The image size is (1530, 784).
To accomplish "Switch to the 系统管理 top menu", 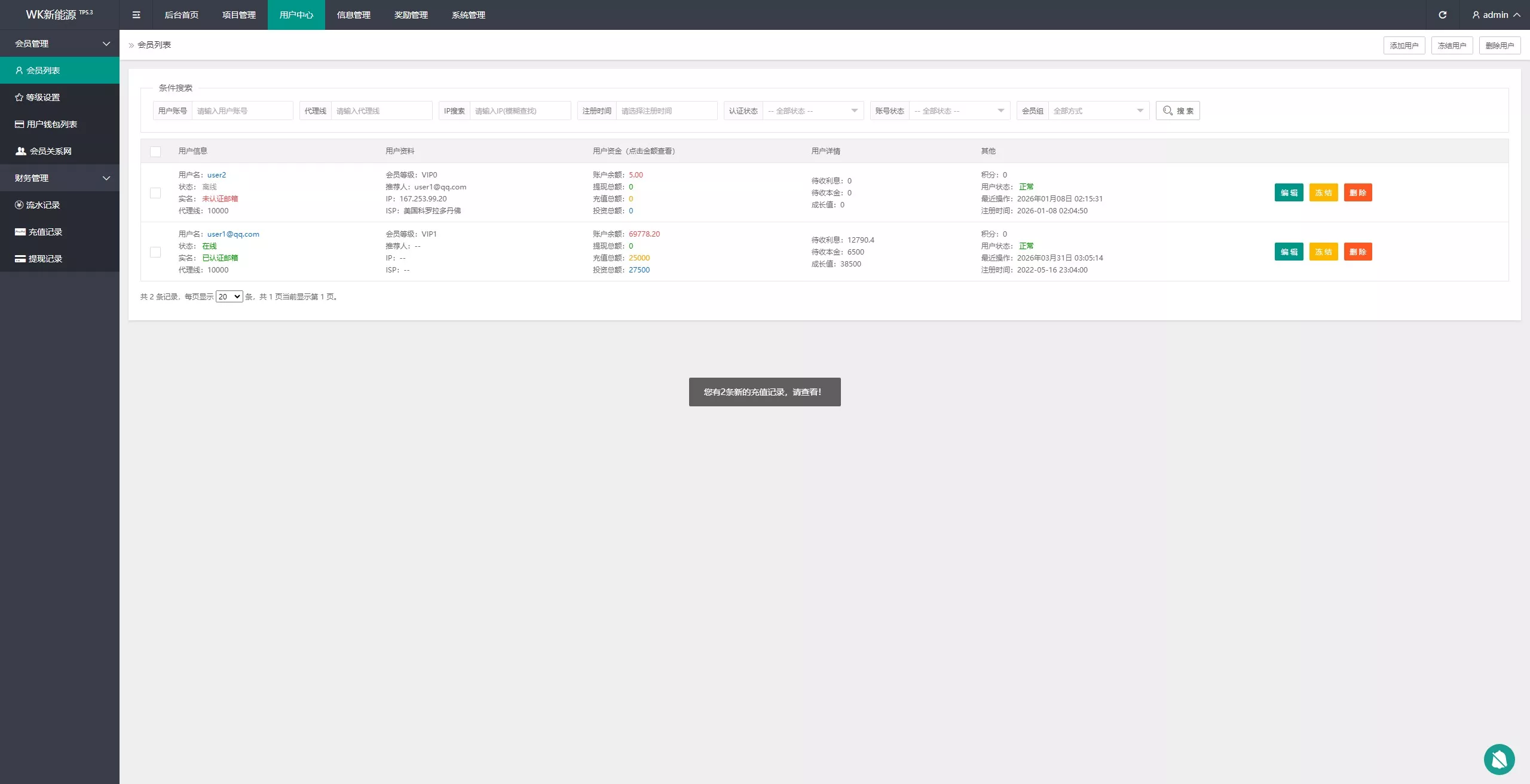I will [x=468, y=15].
